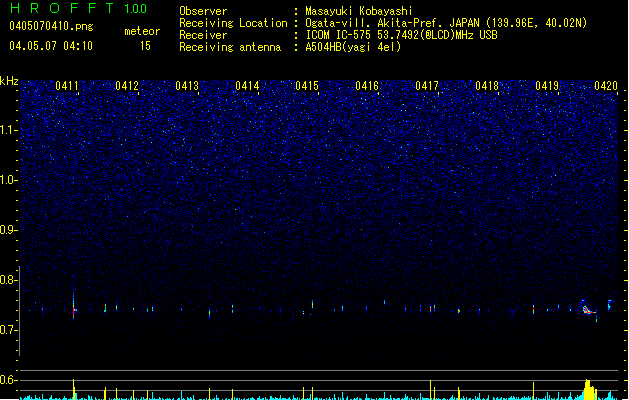Click the 1.1 kHz axis label

tap(9, 130)
